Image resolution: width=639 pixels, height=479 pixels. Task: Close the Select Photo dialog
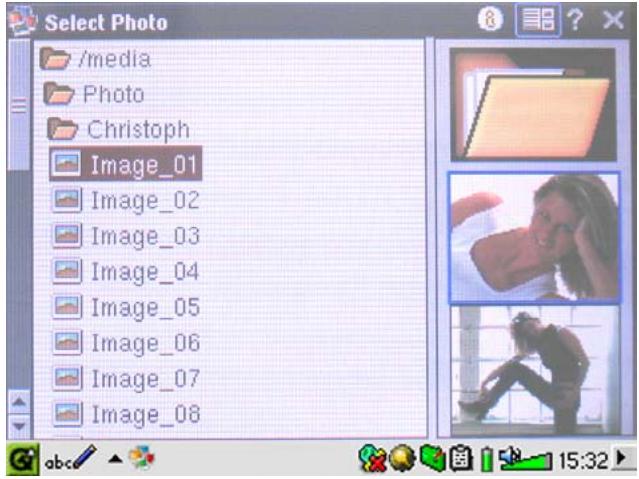[614, 20]
